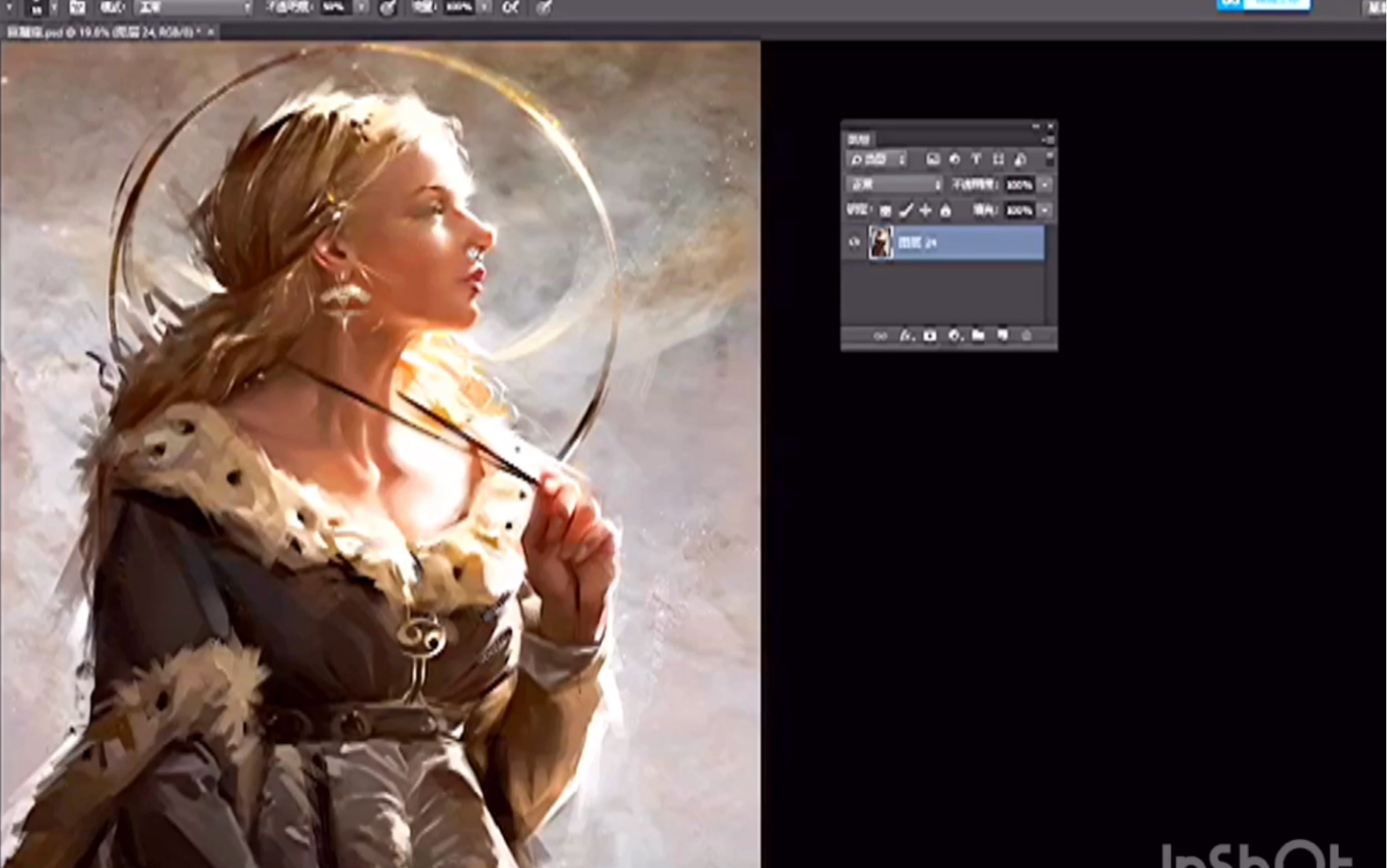This screenshot has height=868, width=1387.
Task: Filter layers by adjustment layer icon
Action: tap(954, 159)
